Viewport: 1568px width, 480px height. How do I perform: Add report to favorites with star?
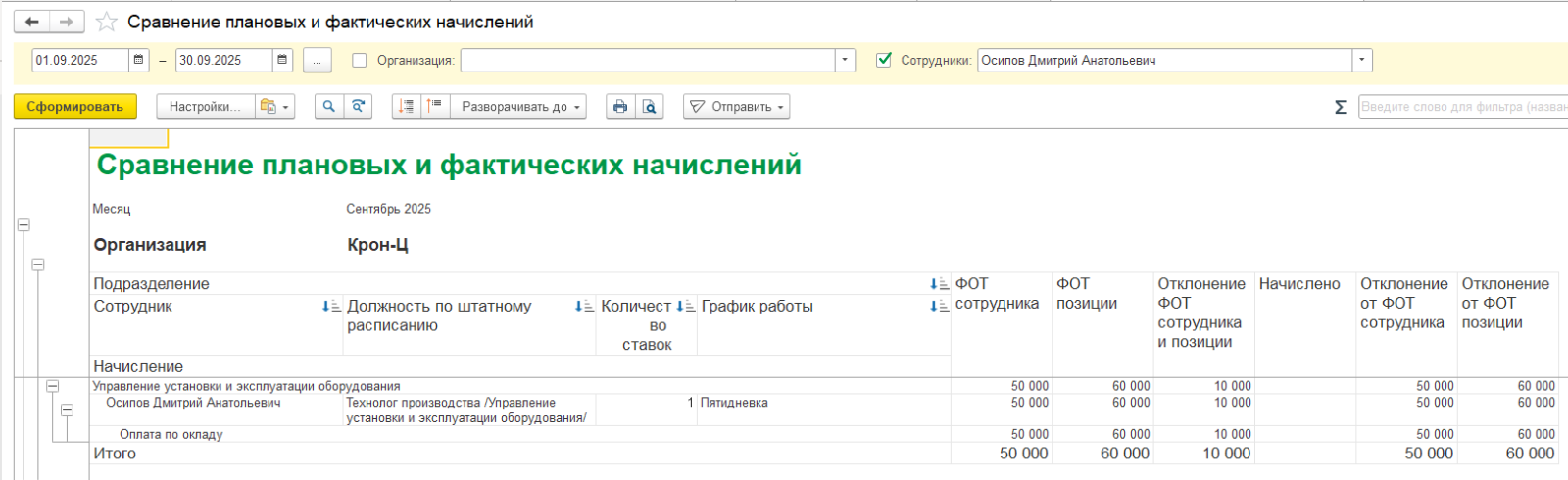pos(107,22)
